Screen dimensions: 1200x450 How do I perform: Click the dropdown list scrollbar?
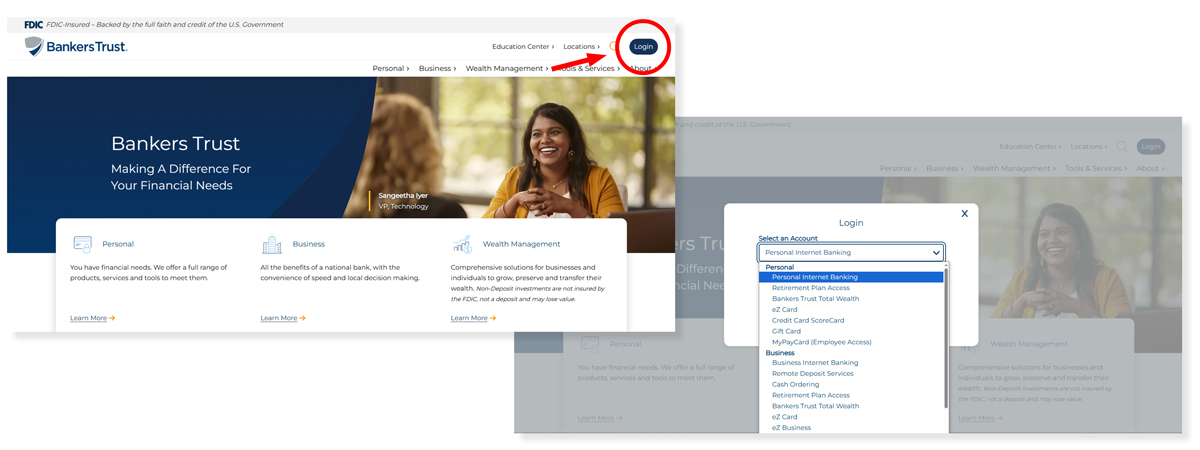tap(946, 336)
